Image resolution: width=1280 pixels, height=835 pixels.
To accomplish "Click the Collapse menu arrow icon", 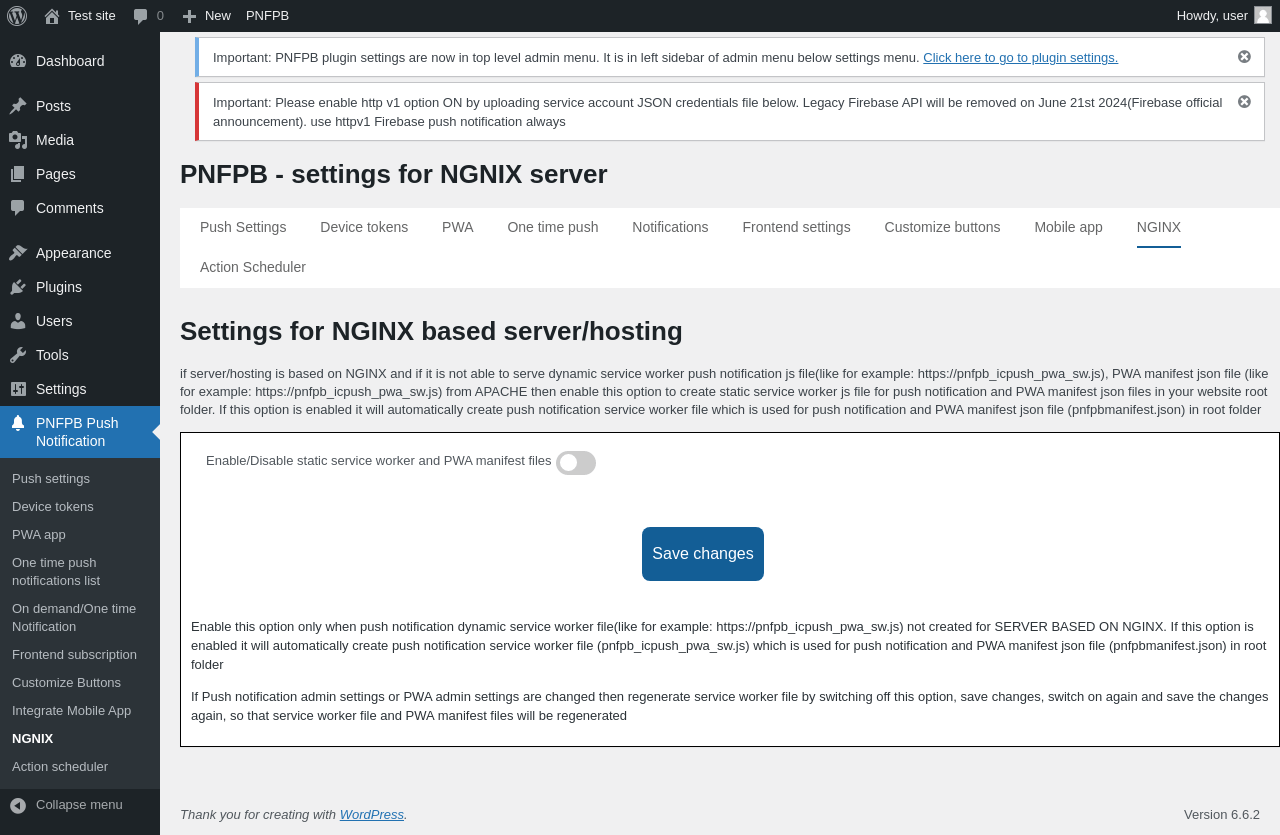I will point(18,805).
